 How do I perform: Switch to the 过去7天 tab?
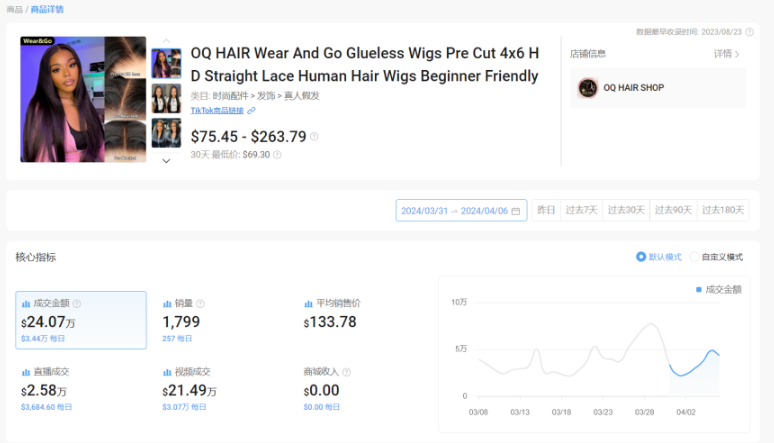[581, 210]
